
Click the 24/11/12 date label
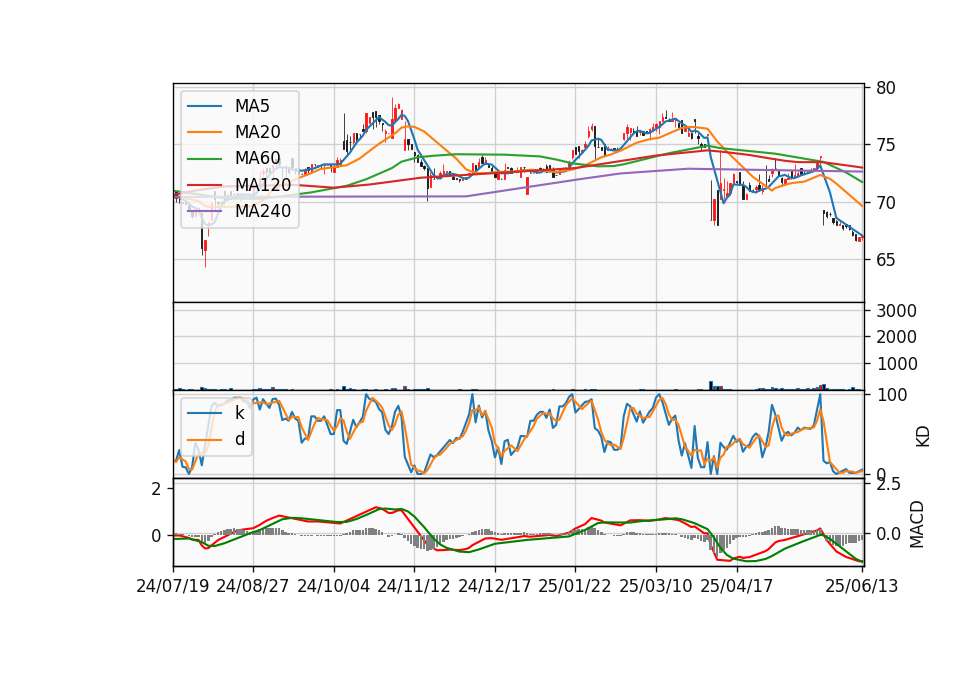pos(413,586)
